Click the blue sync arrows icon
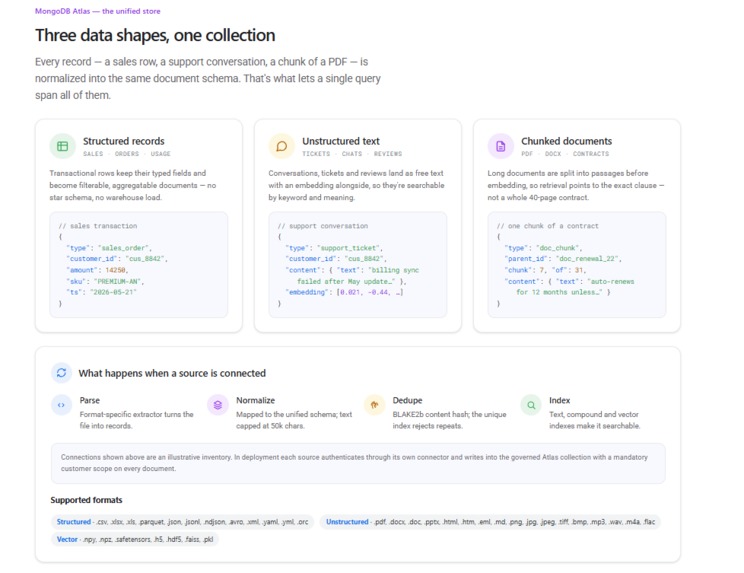This screenshot has height=573, width=744. click(61, 373)
